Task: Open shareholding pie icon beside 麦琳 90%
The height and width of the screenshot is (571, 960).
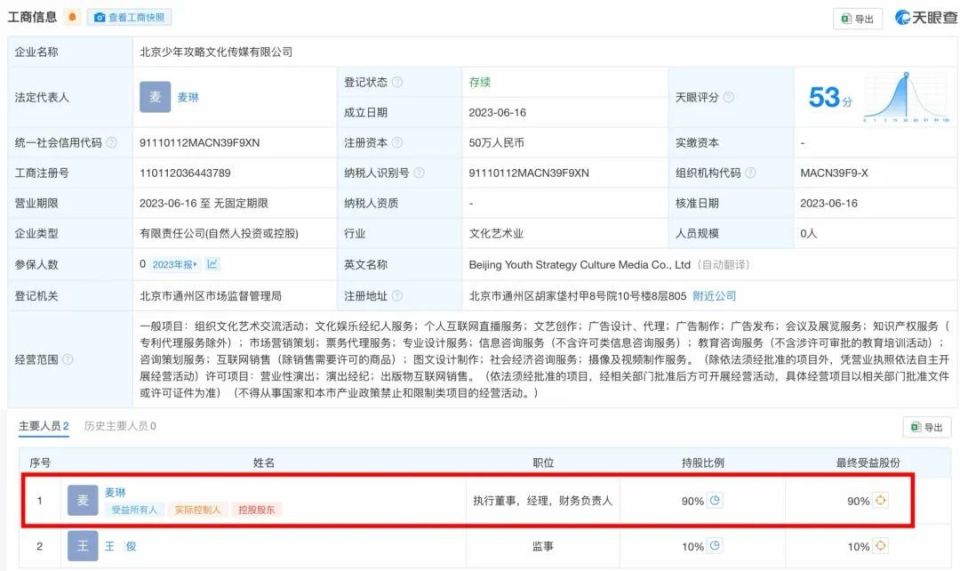Action: tap(715, 500)
